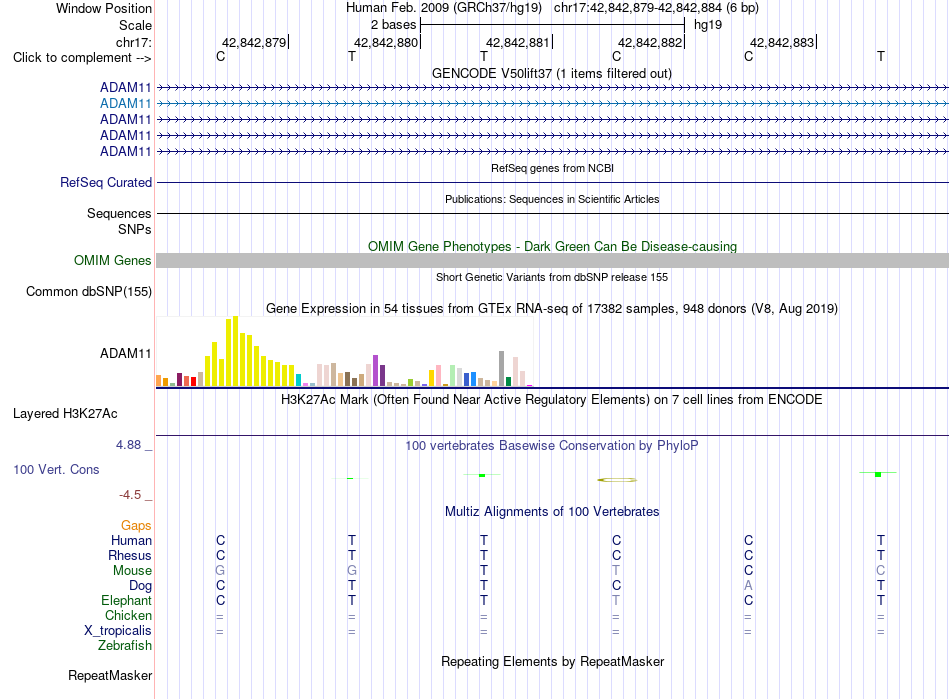950x699 pixels.
Task: Click the Sequences track label
Action: 119,213
